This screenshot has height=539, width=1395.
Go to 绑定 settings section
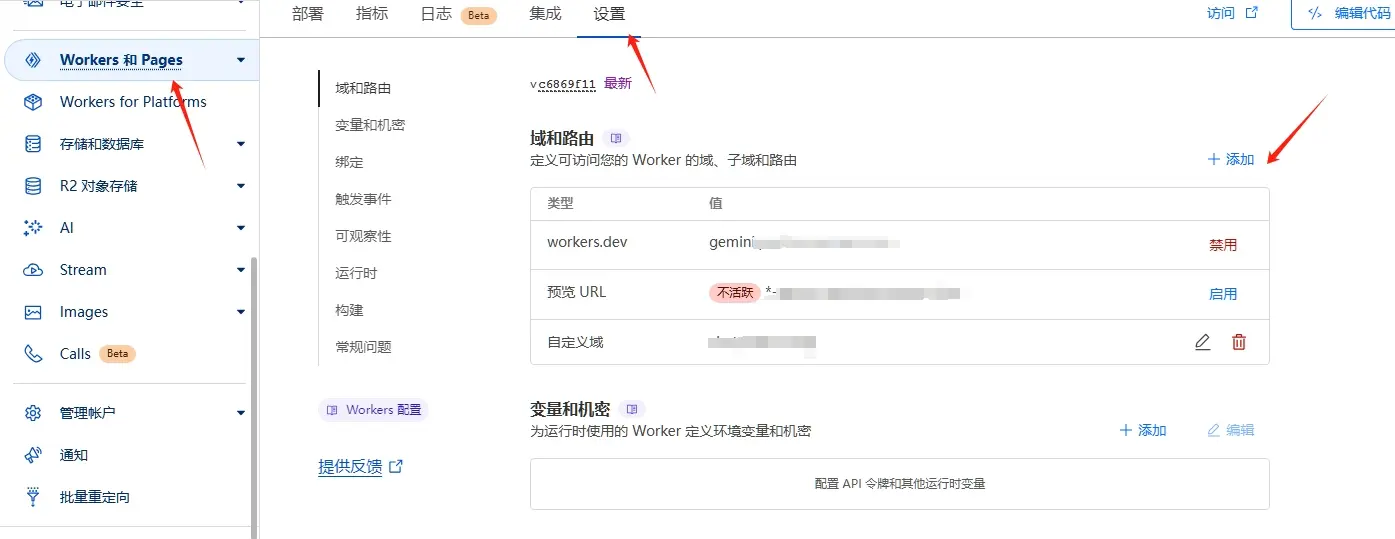(349, 162)
